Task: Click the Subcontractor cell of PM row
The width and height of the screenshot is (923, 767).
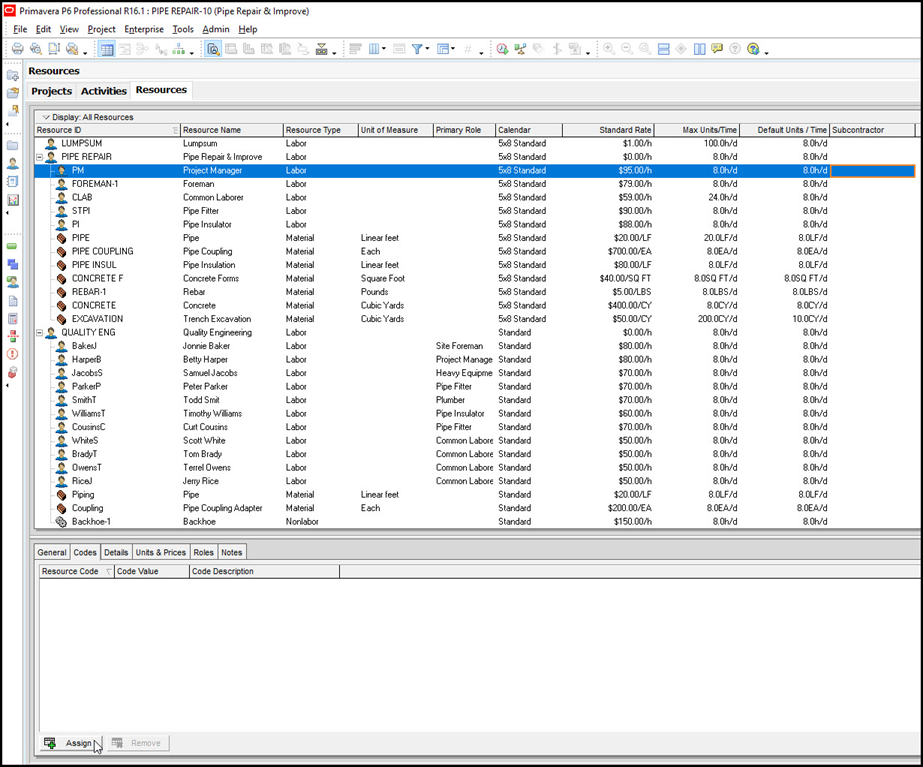Action: pos(872,171)
